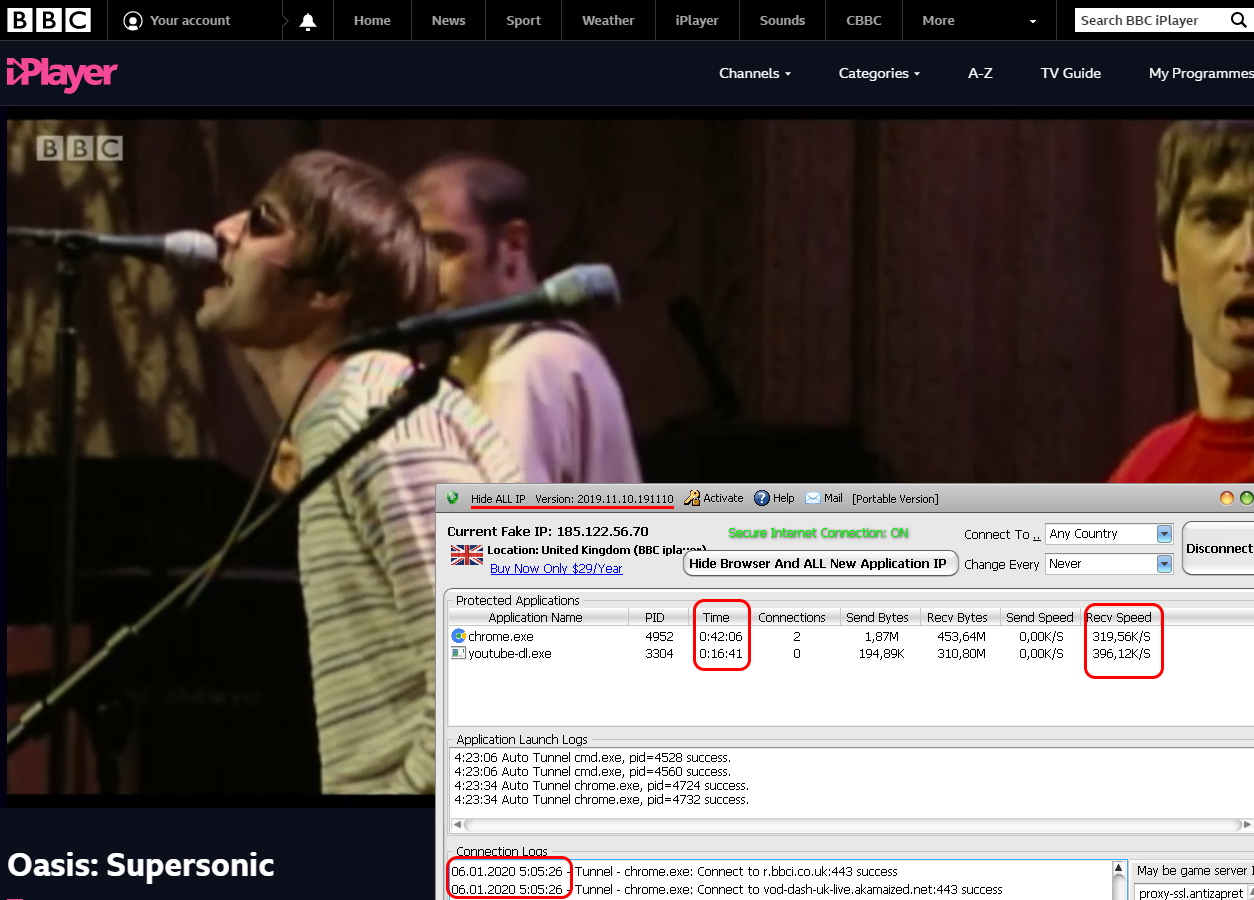This screenshot has width=1254, height=900.
Task: Open the iPlayer TV Guide
Action: 1070,73
